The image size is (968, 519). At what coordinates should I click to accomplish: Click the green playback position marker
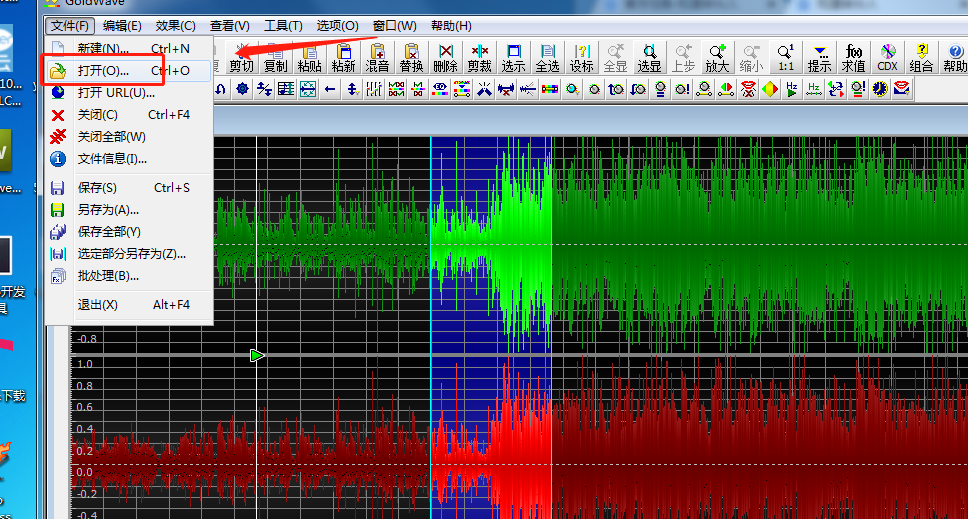pyautogui.click(x=257, y=355)
